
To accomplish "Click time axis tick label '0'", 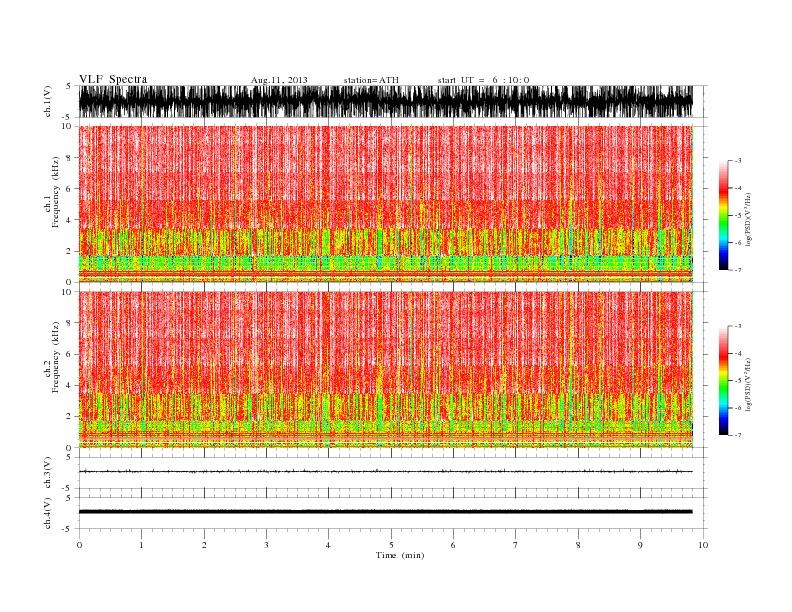I will (79, 545).
